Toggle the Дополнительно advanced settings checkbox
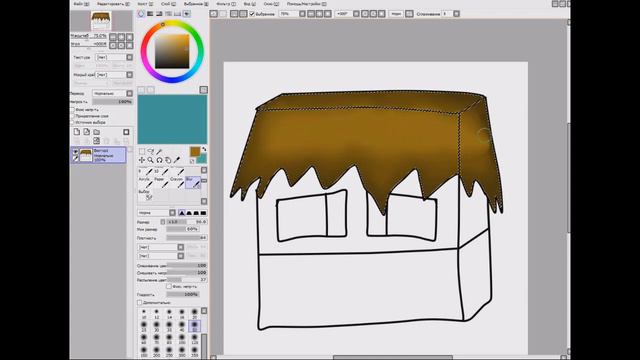Viewport: 640px width, 360px height. coord(140,302)
